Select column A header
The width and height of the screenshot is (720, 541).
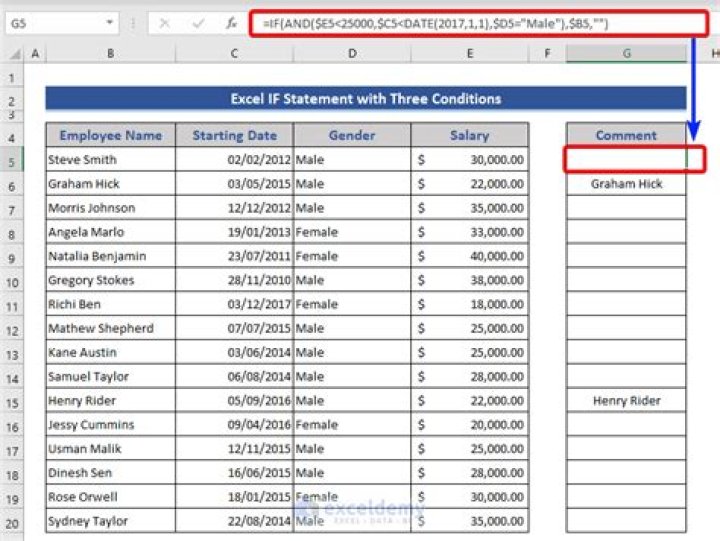(x=35, y=54)
